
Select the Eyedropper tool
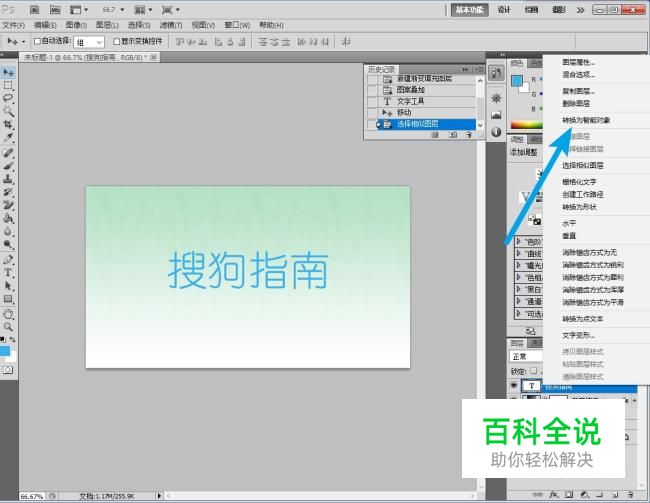click(8, 137)
